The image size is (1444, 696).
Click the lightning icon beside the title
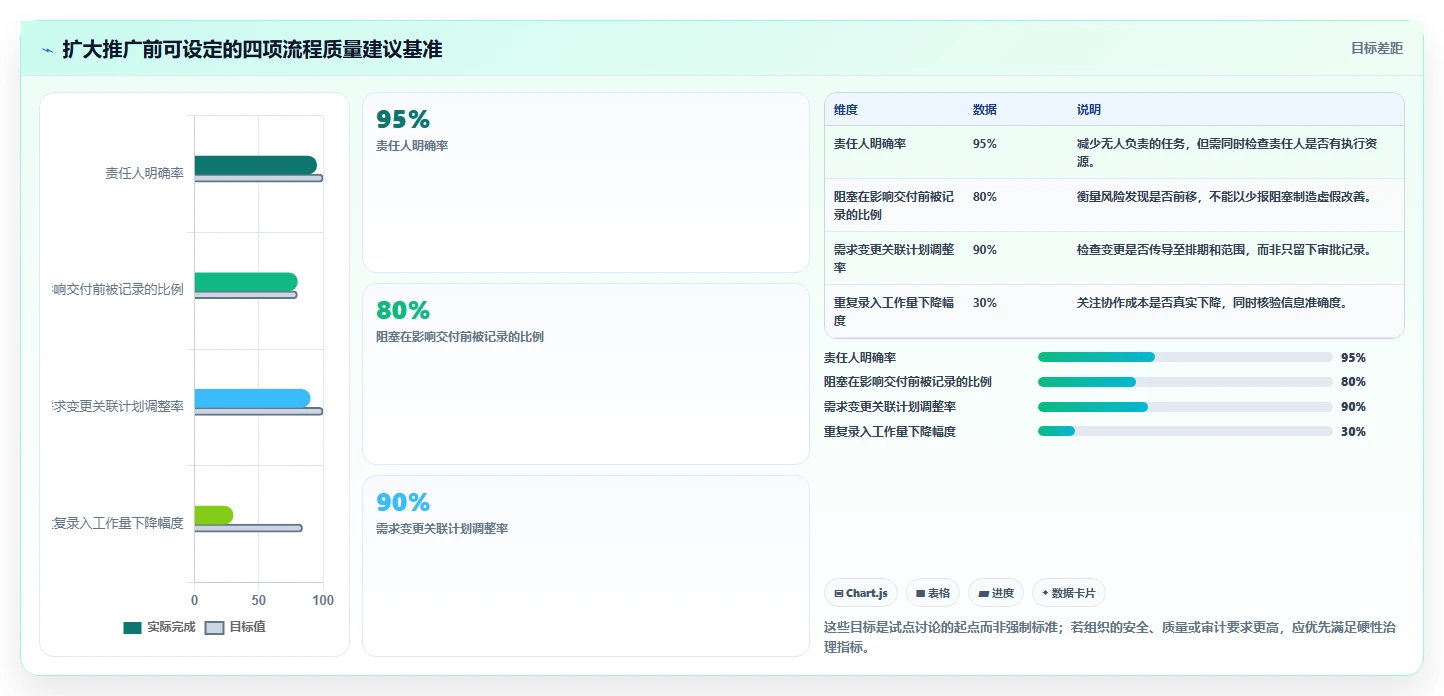[48, 50]
